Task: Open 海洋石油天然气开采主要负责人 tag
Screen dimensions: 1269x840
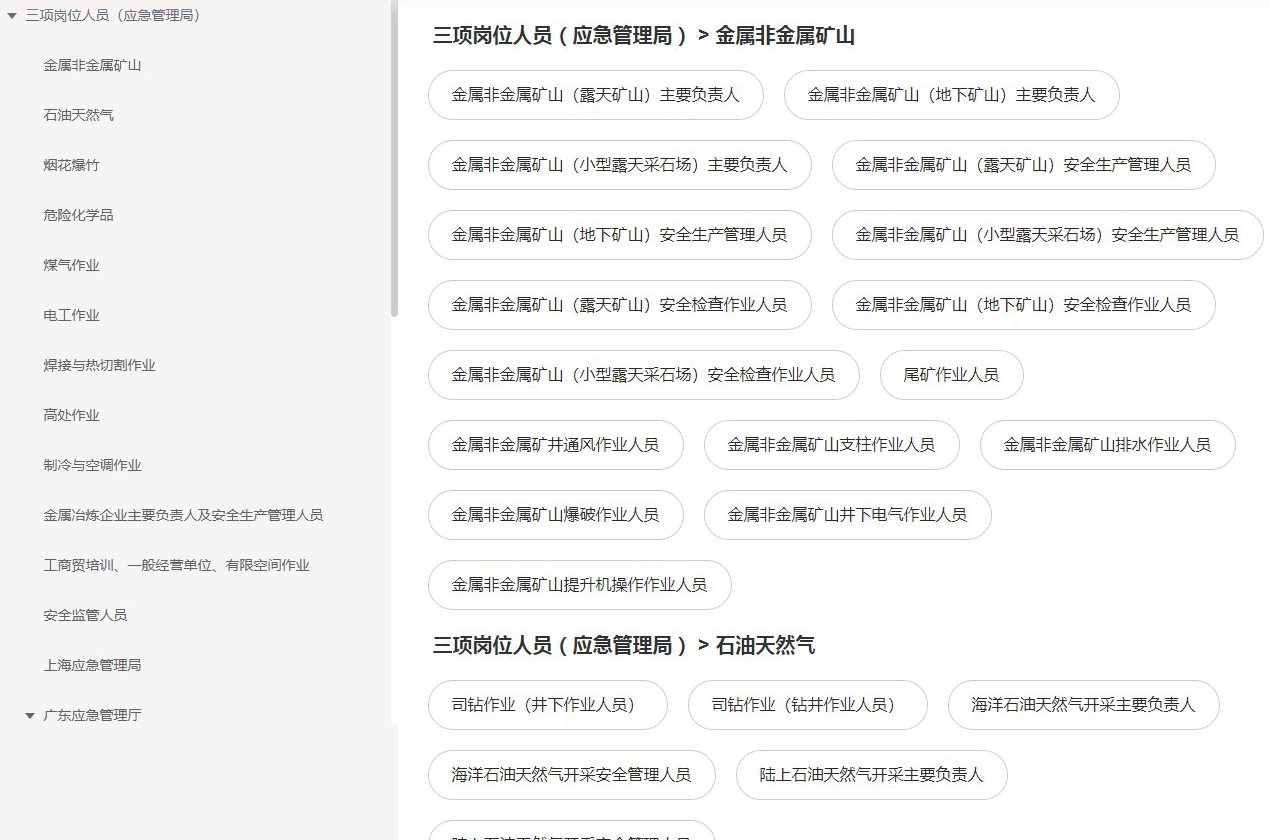Action: click(1083, 705)
